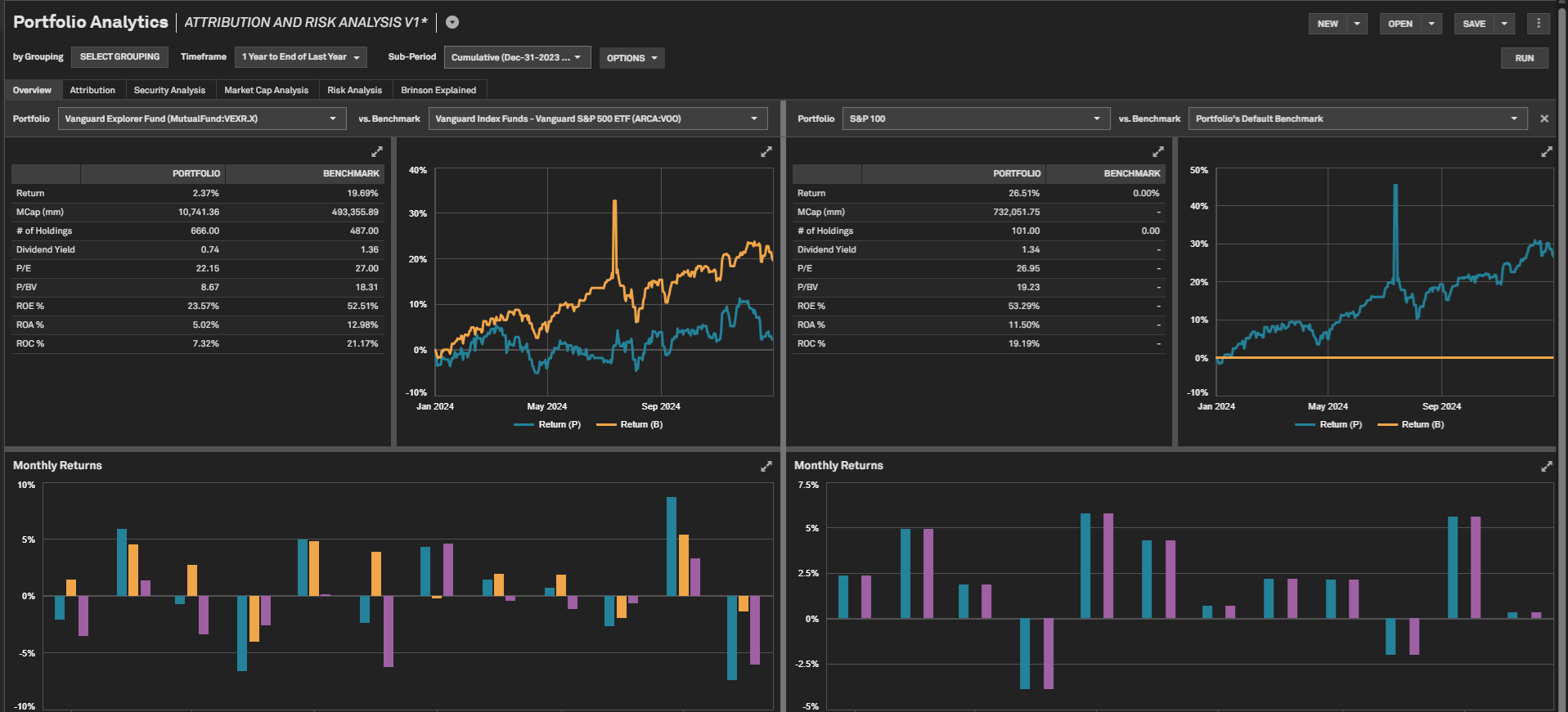Viewport: 1568px width, 712px height.
Task: Open the Vanguard Explorer Fund portfolio dropdown
Action: (201, 119)
